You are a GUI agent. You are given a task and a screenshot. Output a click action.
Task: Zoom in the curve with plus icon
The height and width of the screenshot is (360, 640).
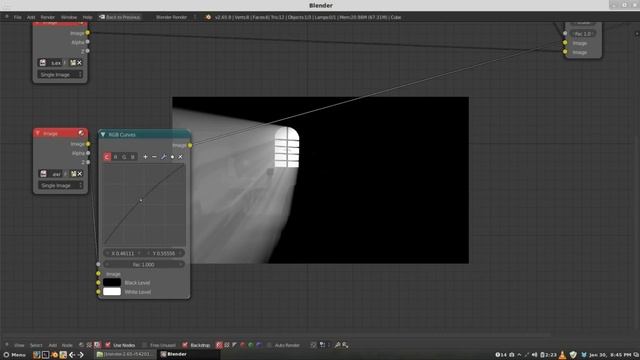[145, 157]
